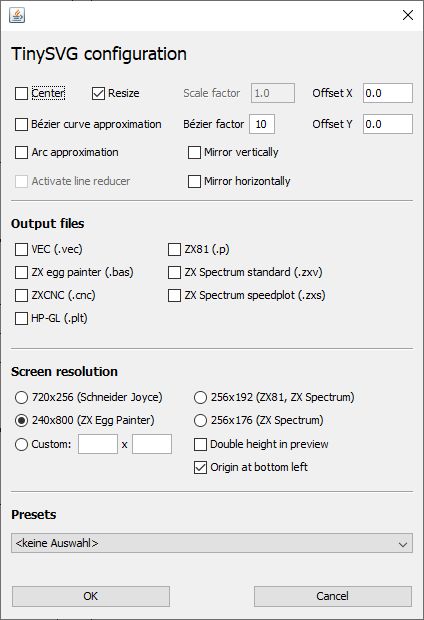Select VEC (.vec) output file
The image size is (424, 620).
click(21, 250)
